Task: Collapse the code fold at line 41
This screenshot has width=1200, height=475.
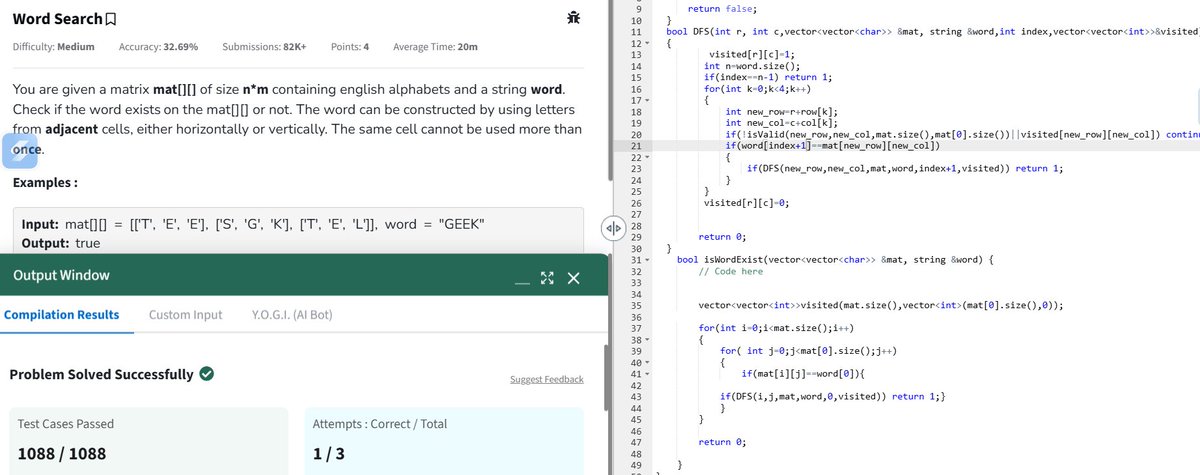Action: (x=647, y=373)
